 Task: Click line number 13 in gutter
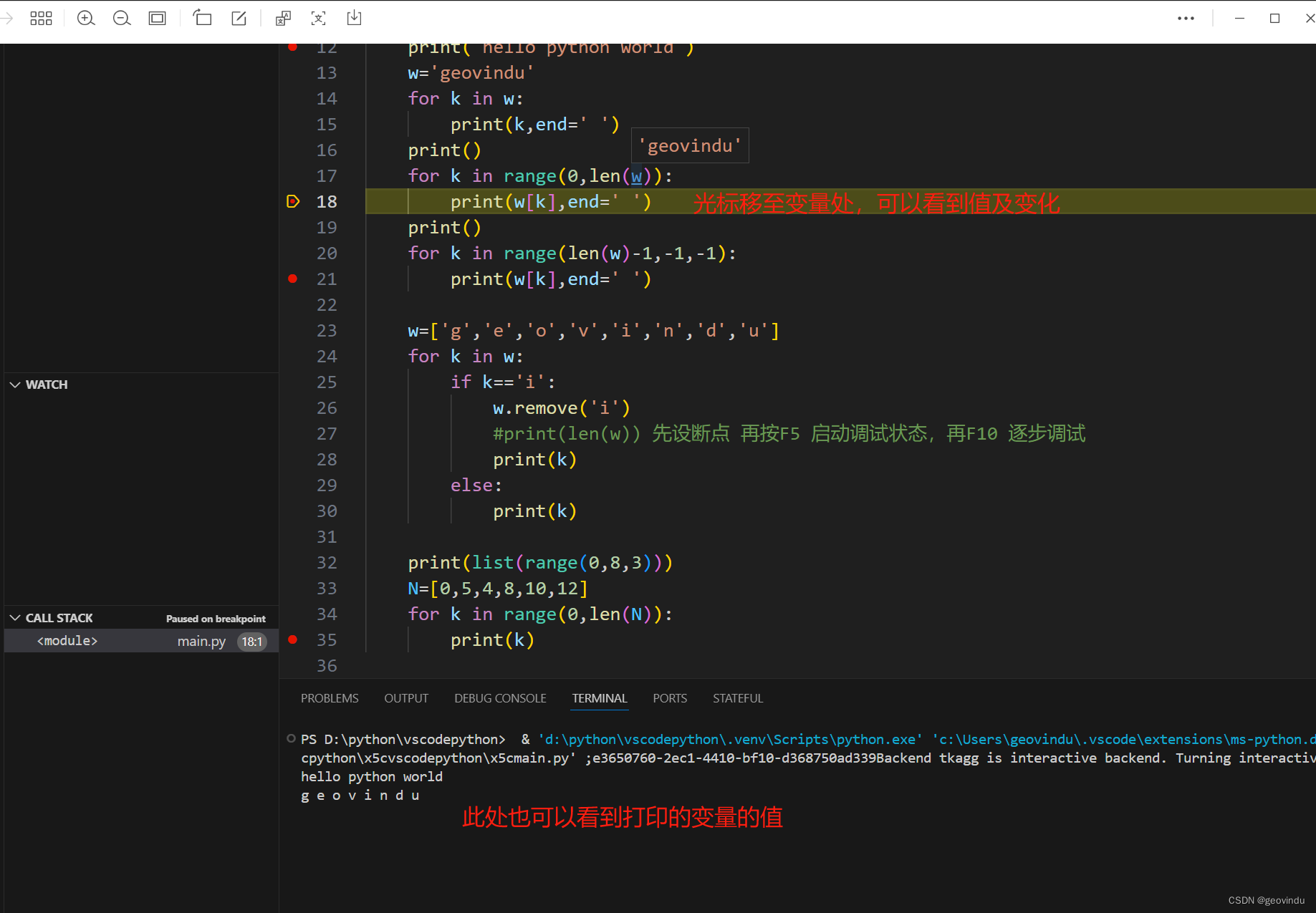[x=327, y=73]
